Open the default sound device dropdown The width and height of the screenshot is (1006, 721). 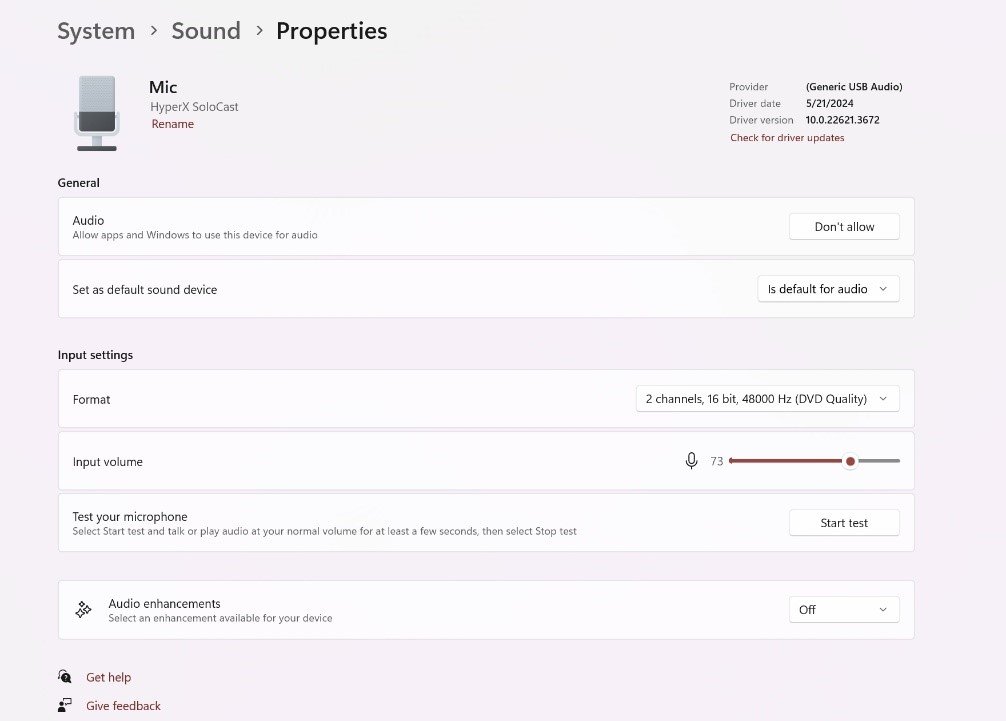(828, 289)
